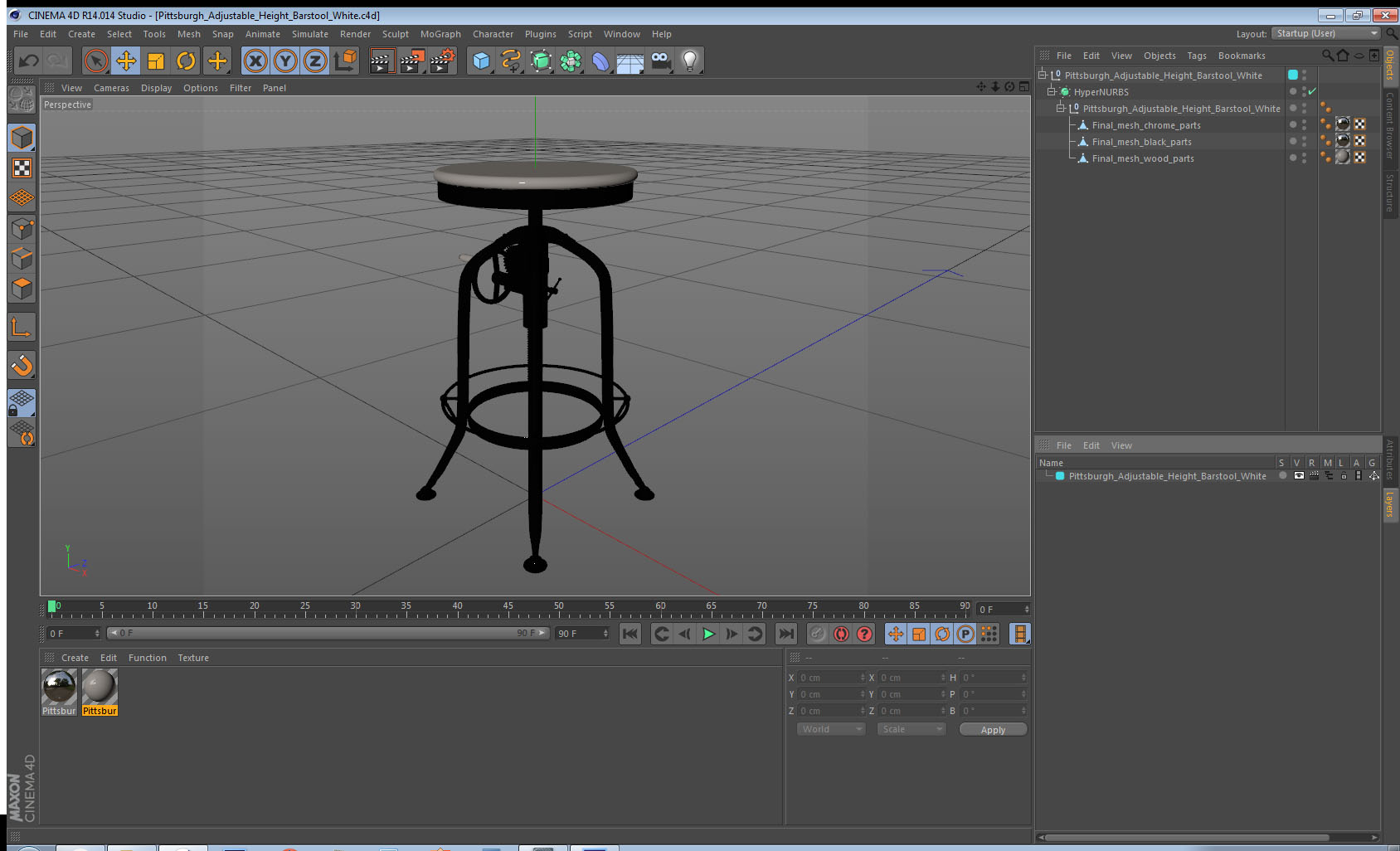Add a camera object

pos(660,61)
